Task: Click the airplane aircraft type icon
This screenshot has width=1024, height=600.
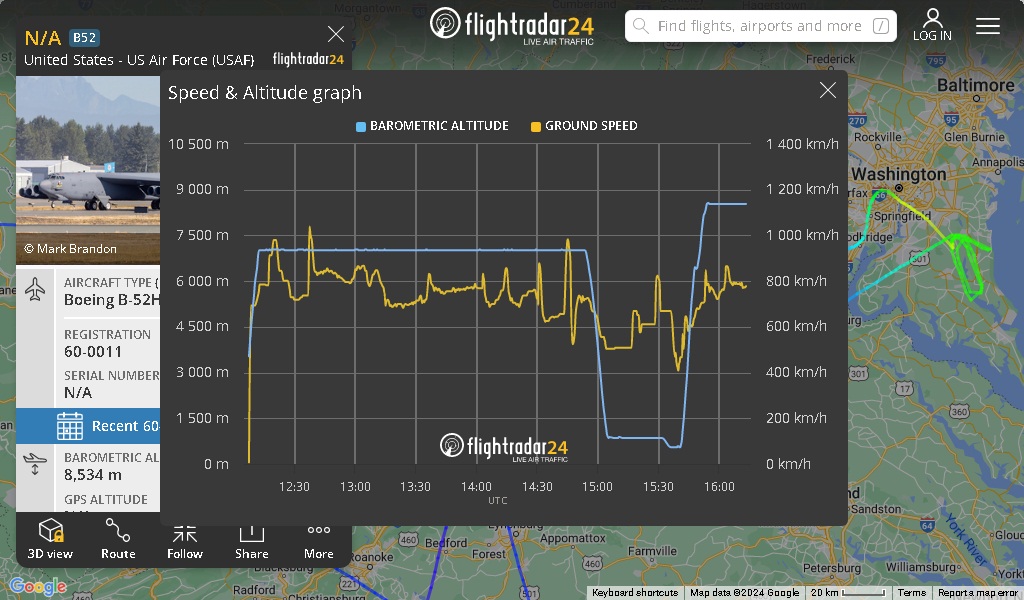Action: [x=35, y=289]
